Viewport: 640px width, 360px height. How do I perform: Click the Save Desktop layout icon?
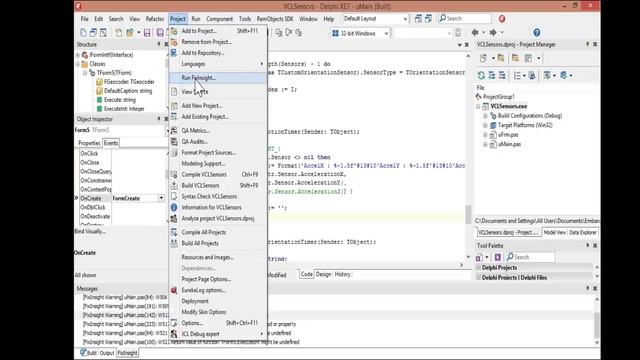pos(418,19)
